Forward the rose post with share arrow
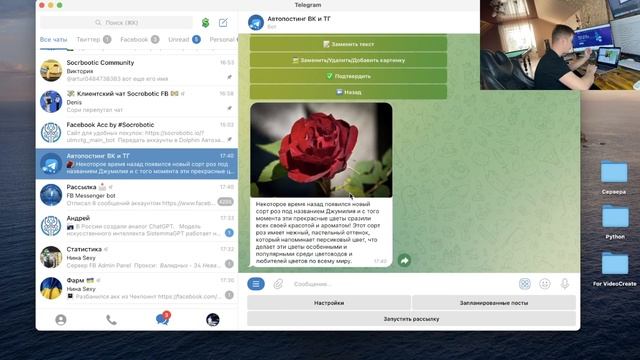Image resolution: width=640 pixels, height=360 pixels. (404, 260)
